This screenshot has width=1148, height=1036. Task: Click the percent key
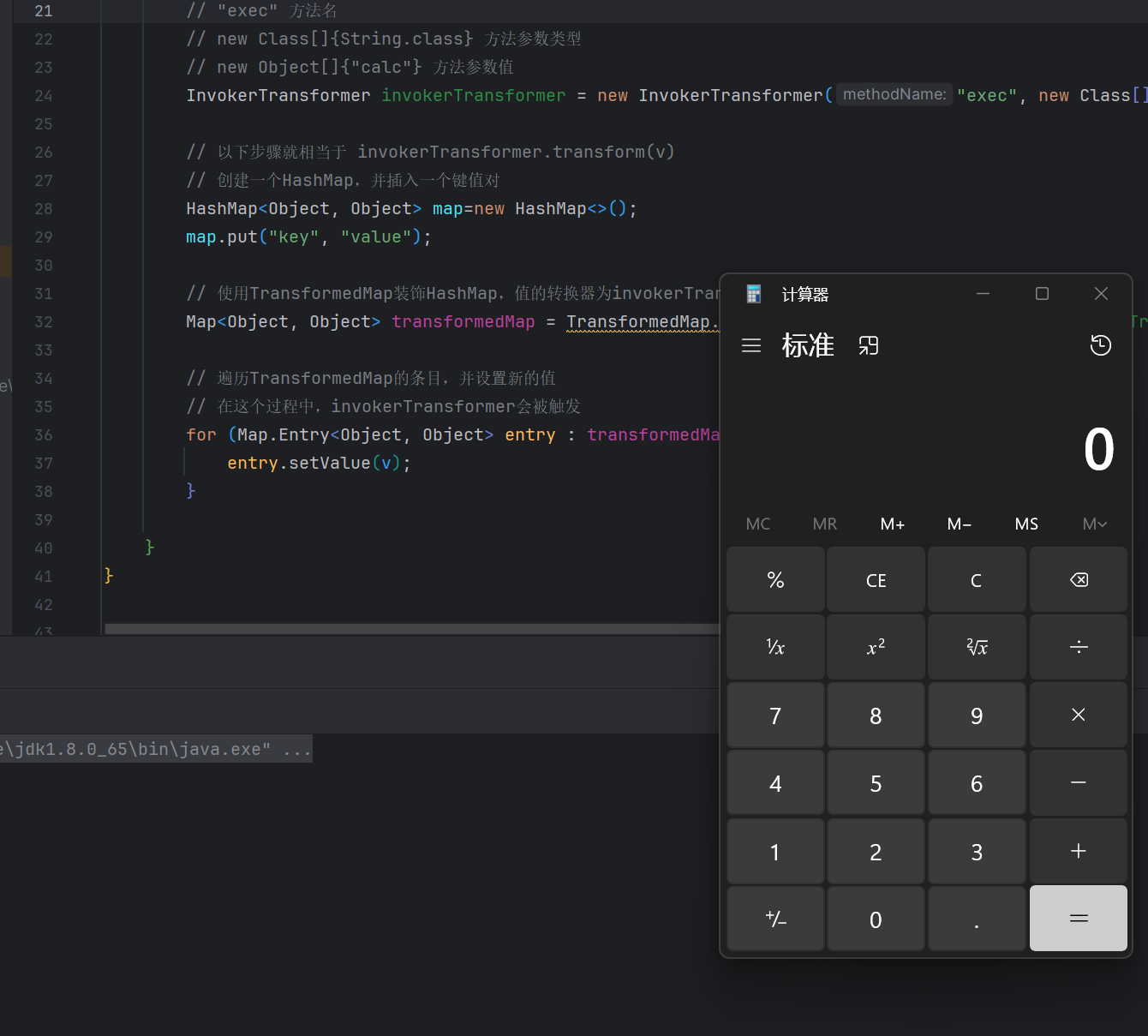(775, 580)
